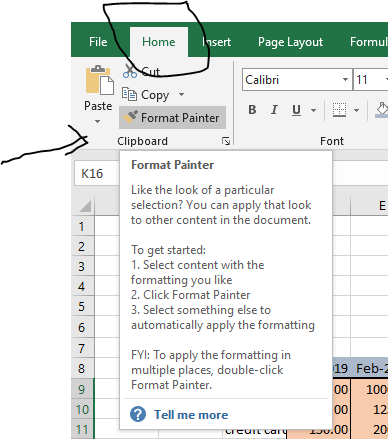
Task: Click the font size box showing 11
Action: click(370, 80)
